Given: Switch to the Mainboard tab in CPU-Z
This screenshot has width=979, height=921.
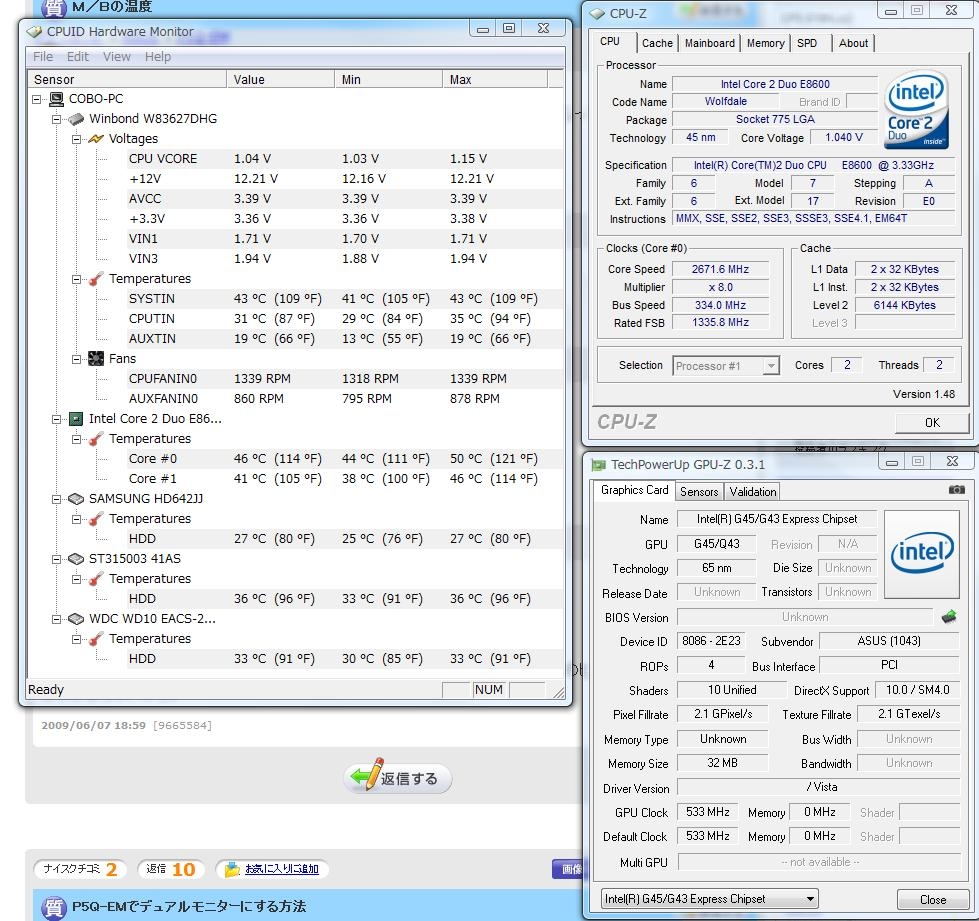Looking at the screenshot, I should (x=710, y=43).
